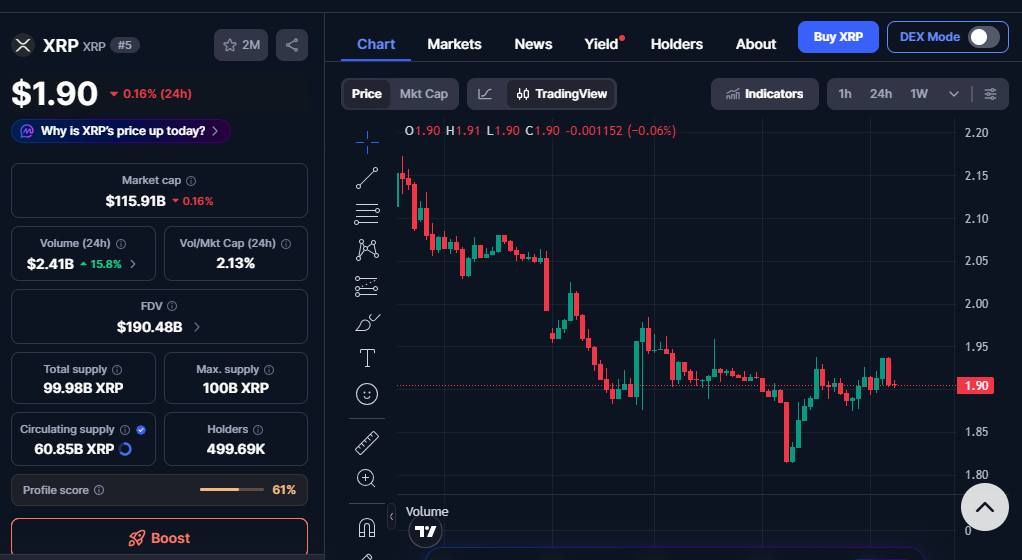Click the 99.98B XRP total supply value
This screenshot has height=560, width=1022.
click(x=83, y=388)
